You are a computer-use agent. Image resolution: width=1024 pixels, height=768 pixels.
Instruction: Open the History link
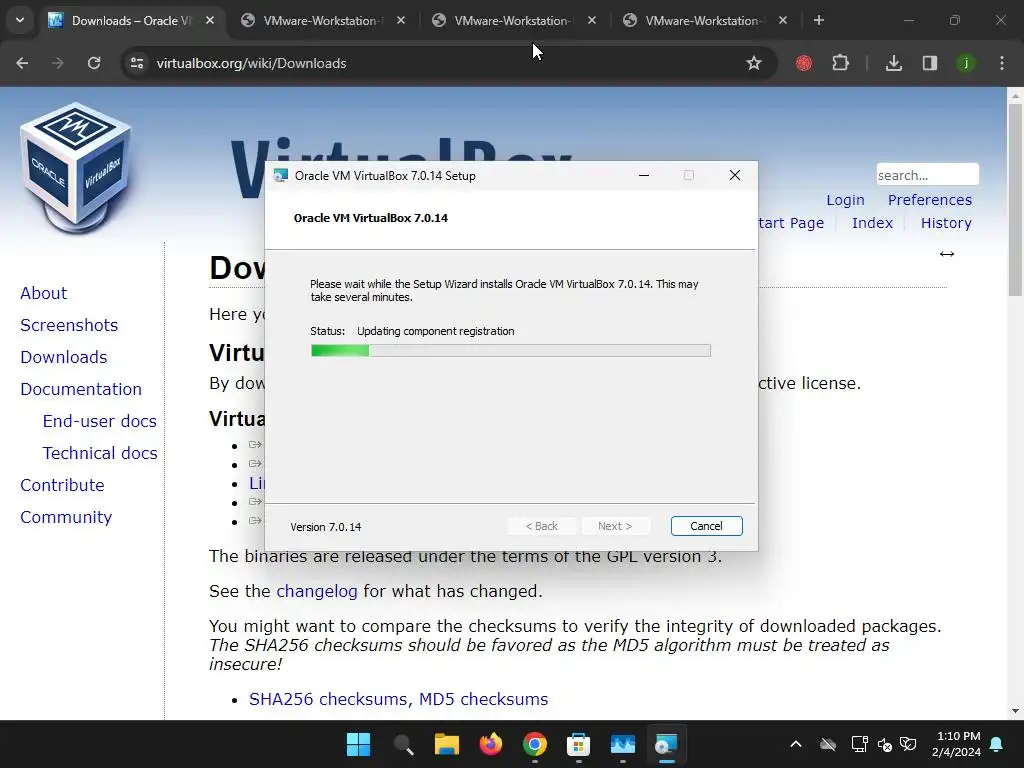[946, 223]
